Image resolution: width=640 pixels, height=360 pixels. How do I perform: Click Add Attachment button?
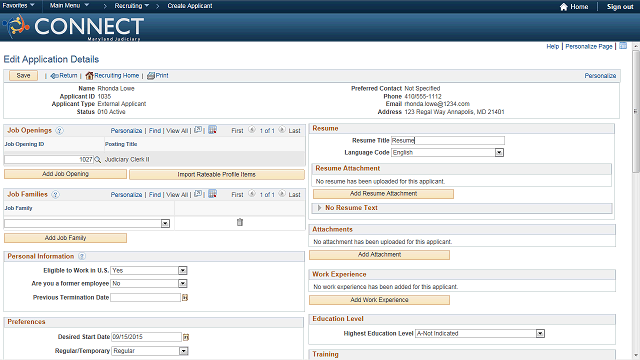(x=380, y=255)
